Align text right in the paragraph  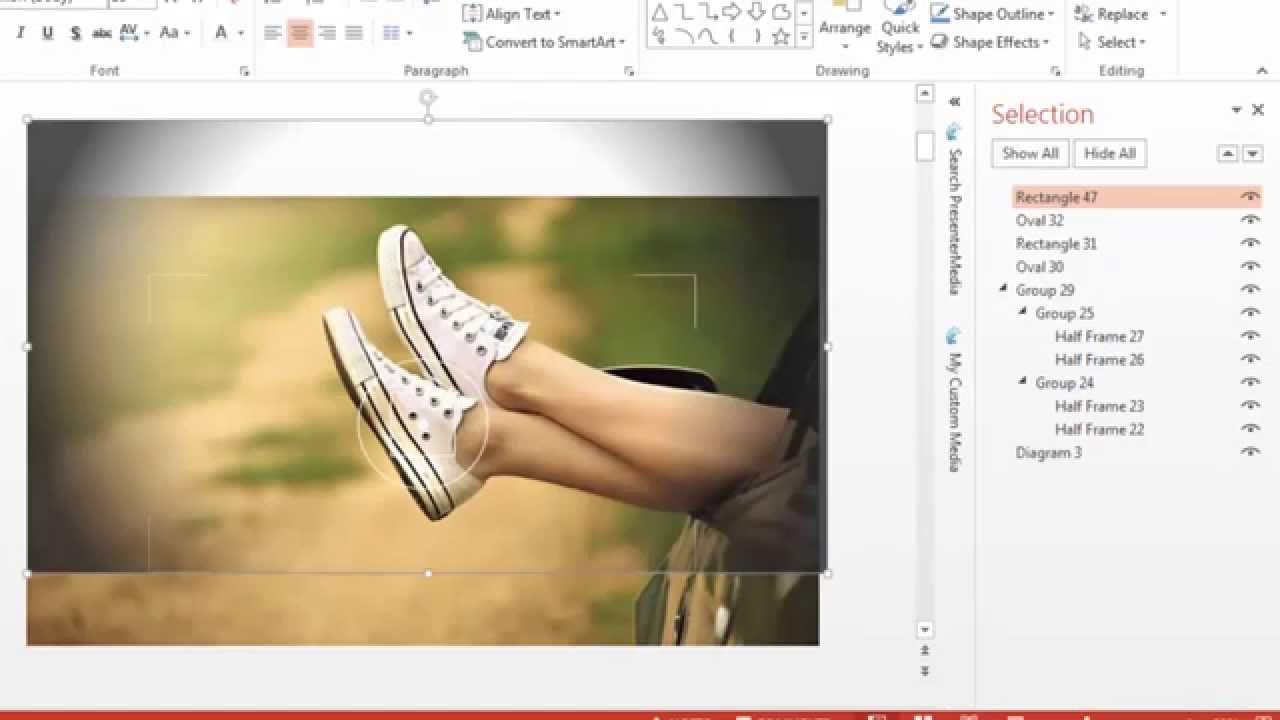(x=326, y=33)
